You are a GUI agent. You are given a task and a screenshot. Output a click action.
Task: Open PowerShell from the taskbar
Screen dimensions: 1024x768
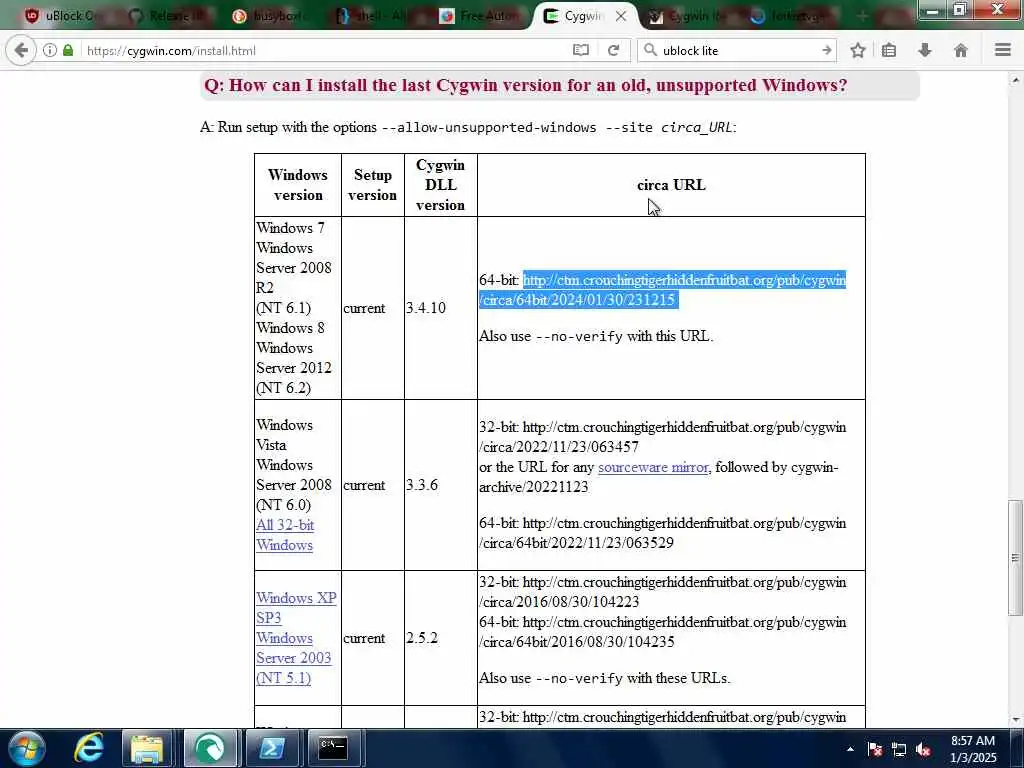click(x=271, y=748)
